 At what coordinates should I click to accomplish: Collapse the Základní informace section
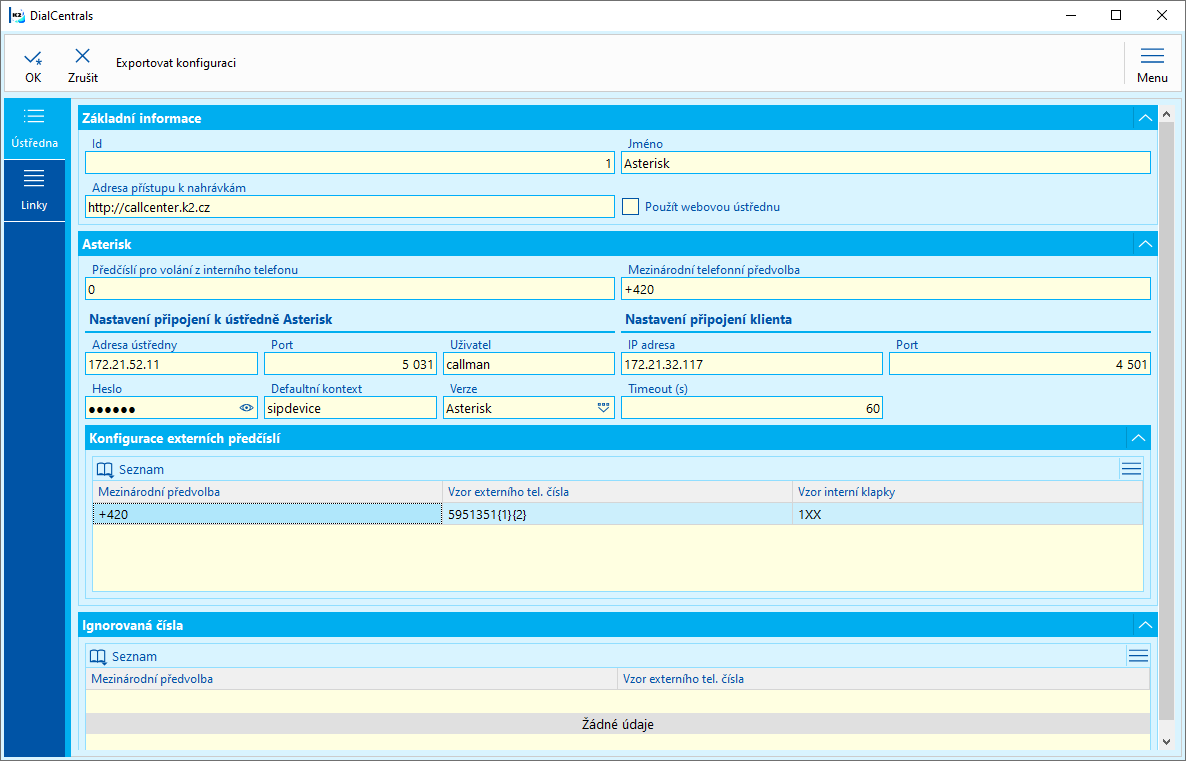pos(1145,118)
